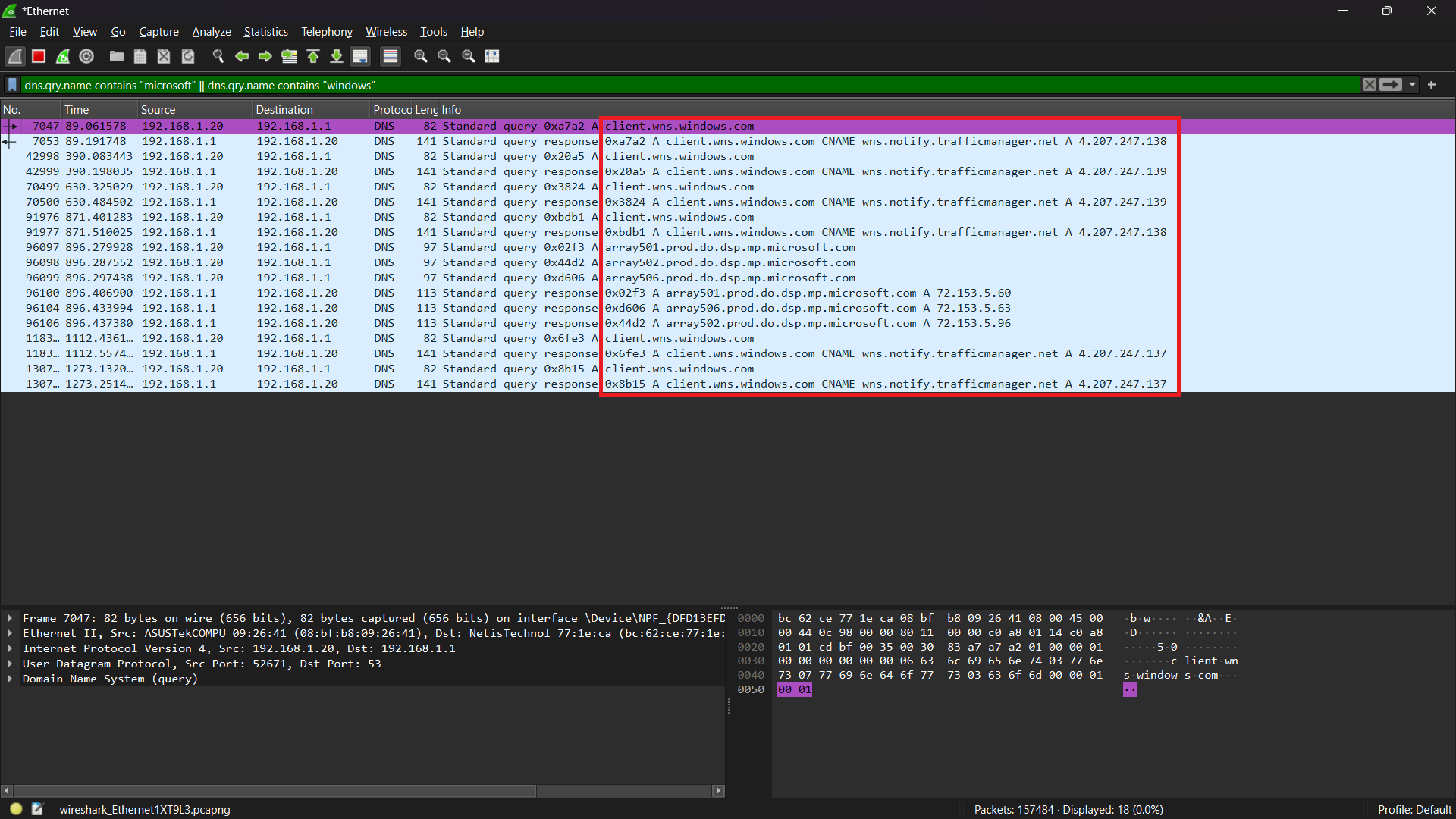
Task: Go to the first packet arrow
Action: pyautogui.click(x=313, y=56)
